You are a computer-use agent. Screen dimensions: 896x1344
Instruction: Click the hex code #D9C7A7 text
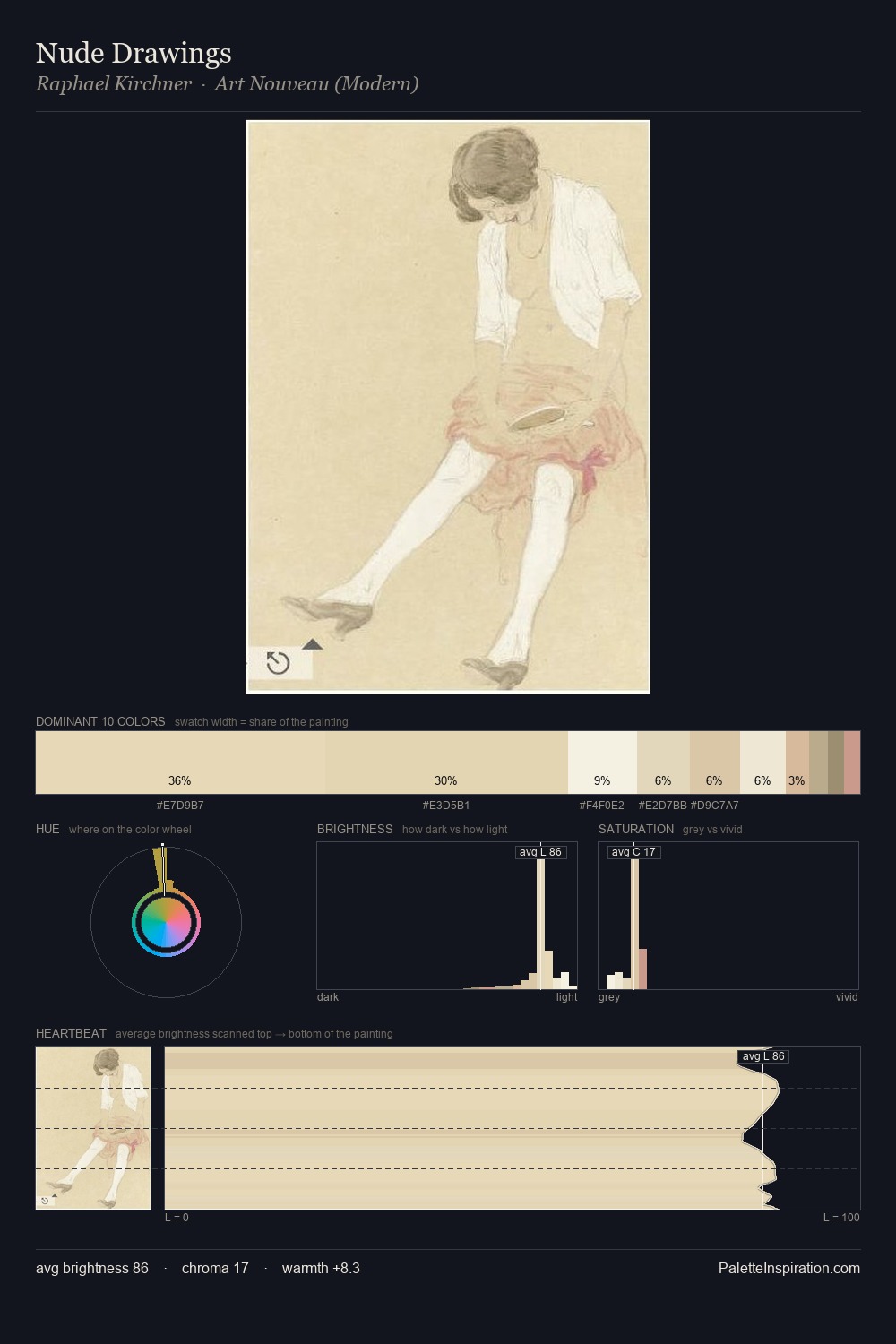click(715, 806)
